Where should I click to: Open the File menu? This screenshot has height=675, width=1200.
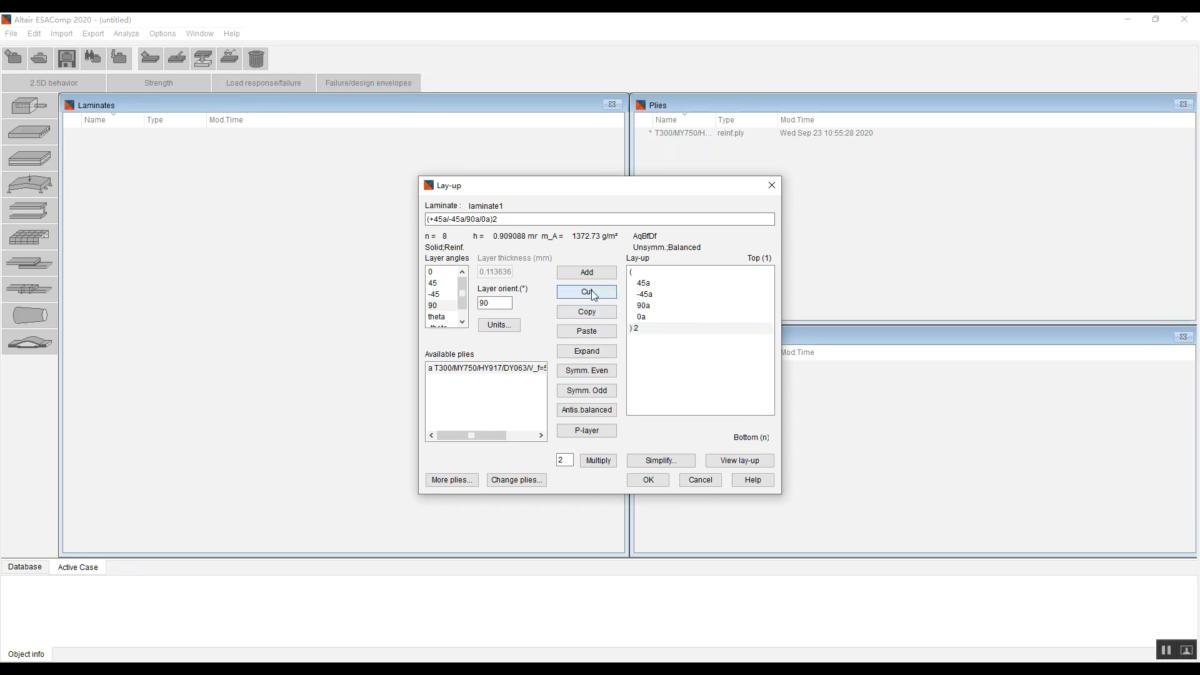(11, 34)
